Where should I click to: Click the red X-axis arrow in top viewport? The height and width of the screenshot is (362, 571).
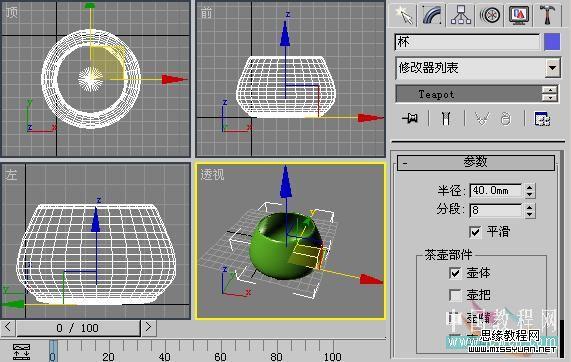[x=174, y=79]
